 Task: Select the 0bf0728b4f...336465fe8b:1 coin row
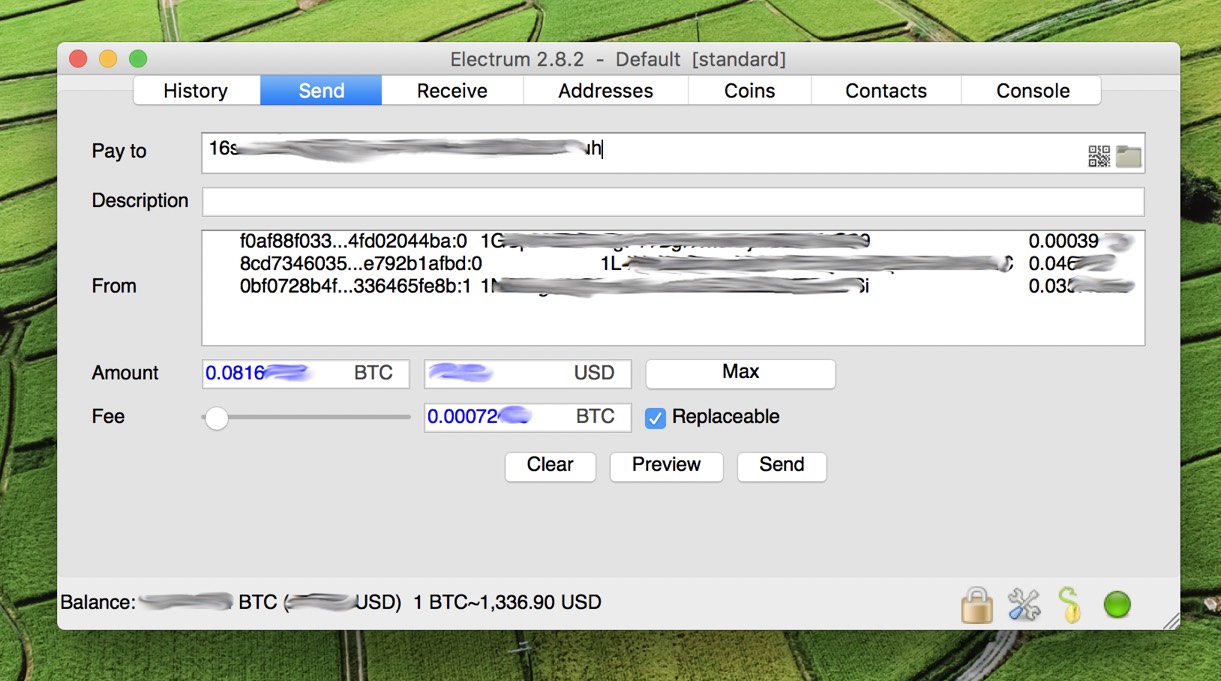[673, 286]
